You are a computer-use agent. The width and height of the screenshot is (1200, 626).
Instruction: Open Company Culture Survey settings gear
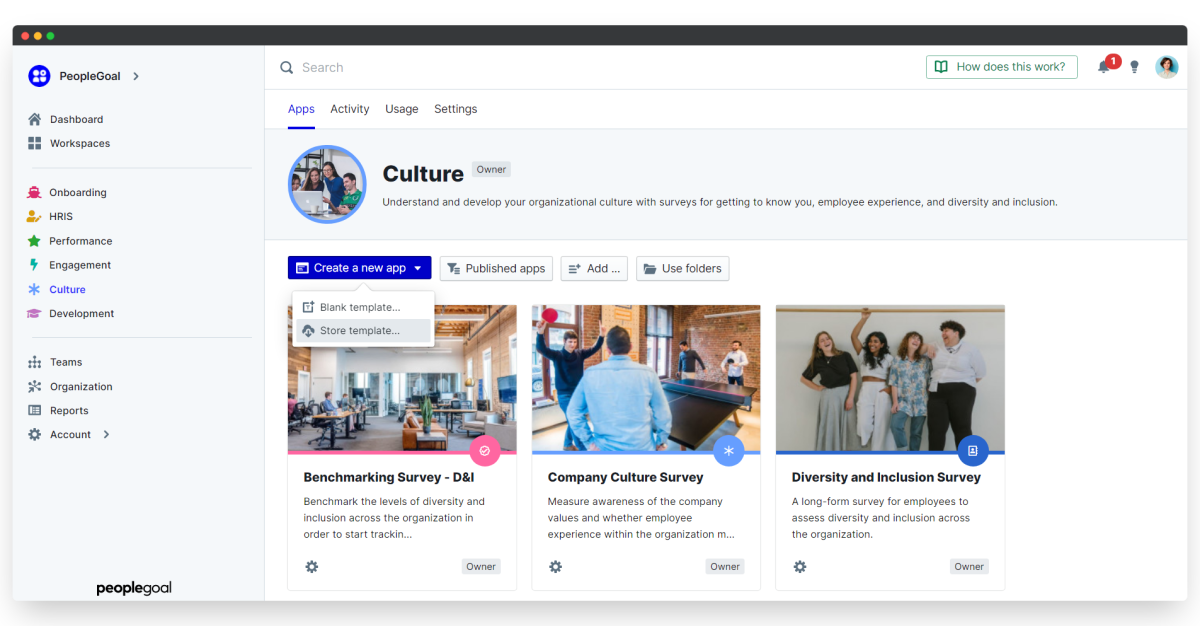click(556, 566)
